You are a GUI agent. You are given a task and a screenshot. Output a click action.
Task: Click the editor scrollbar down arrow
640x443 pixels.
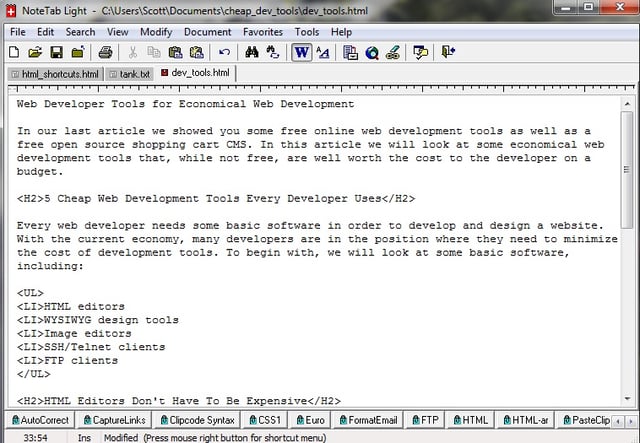627,398
